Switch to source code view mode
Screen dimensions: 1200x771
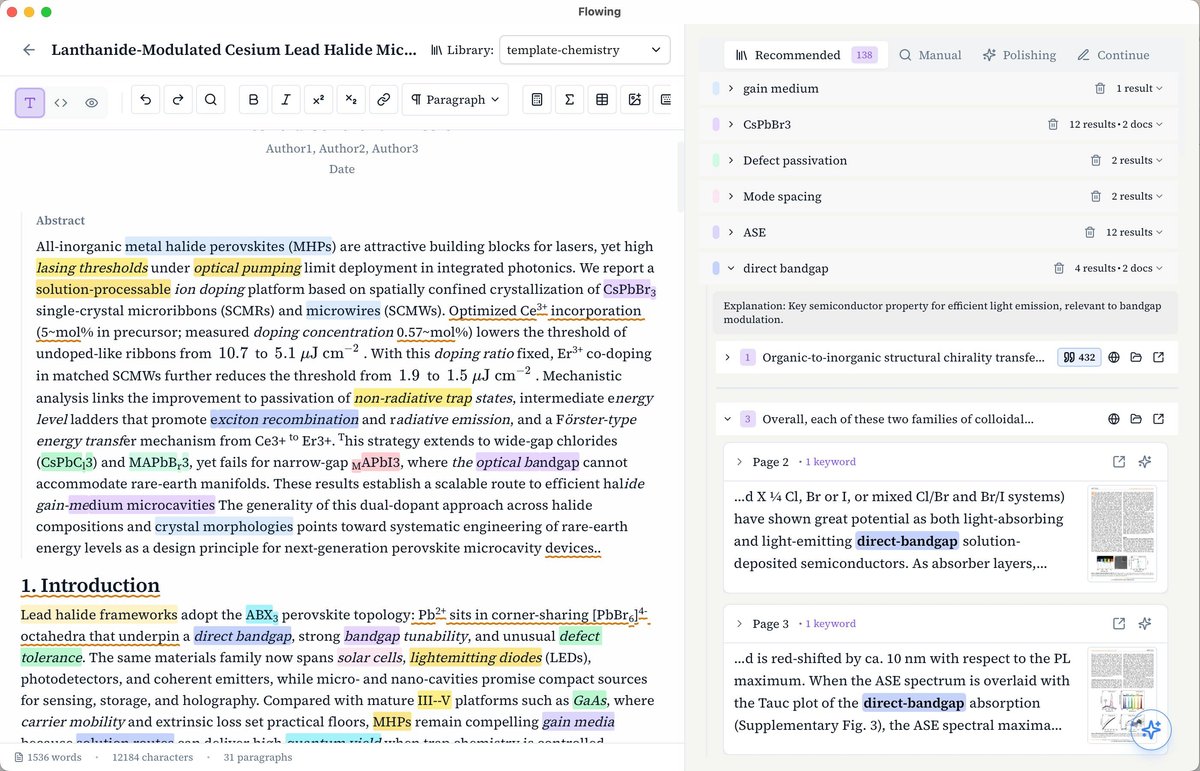coord(60,102)
